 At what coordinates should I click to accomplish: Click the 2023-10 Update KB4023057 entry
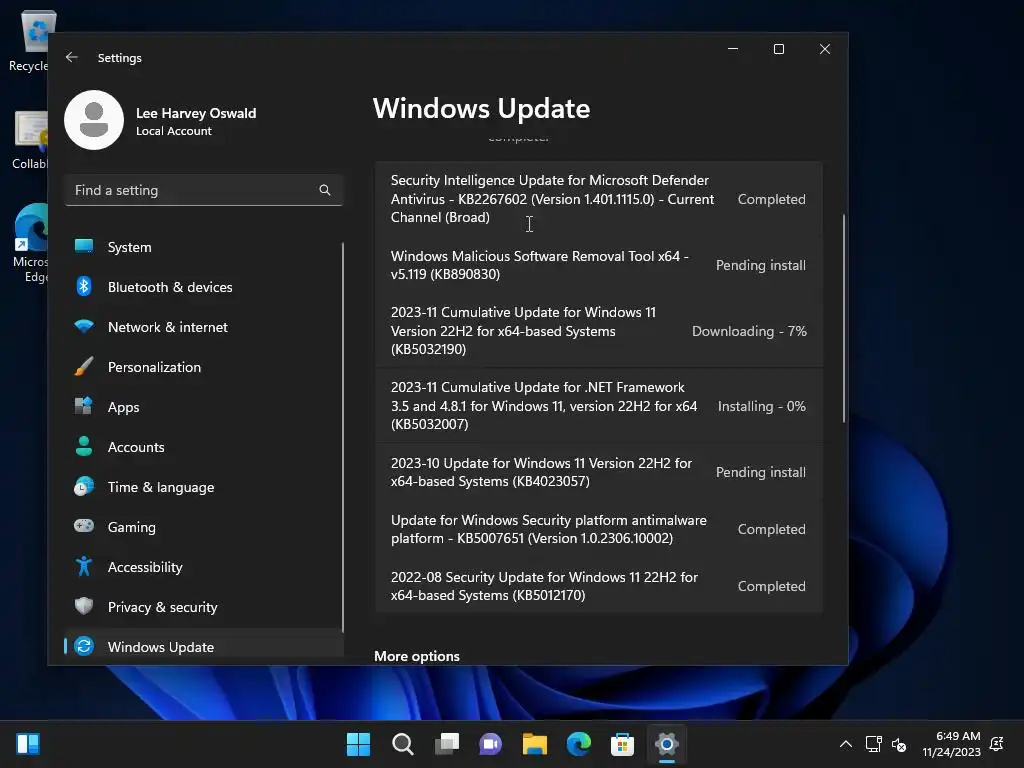coord(598,472)
